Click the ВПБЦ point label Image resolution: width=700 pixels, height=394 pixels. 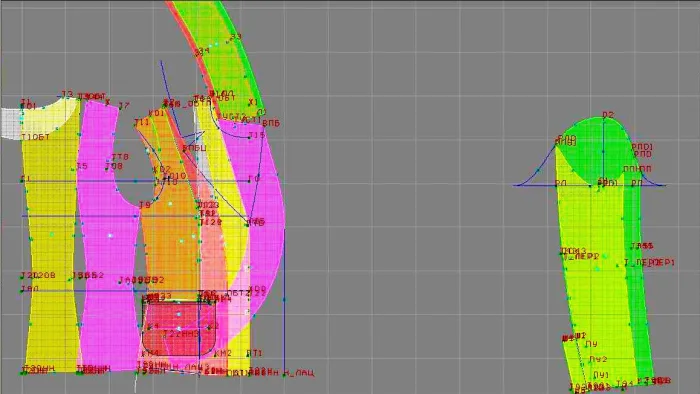(x=195, y=148)
